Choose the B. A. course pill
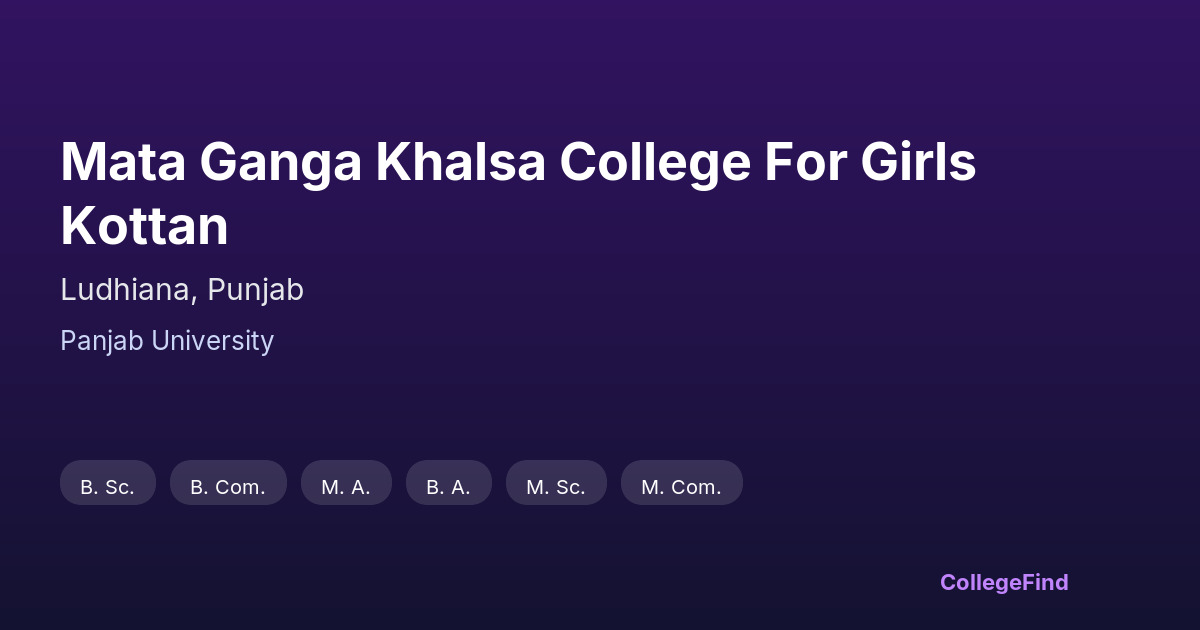Screen dimensions: 1200x630 click(448, 487)
